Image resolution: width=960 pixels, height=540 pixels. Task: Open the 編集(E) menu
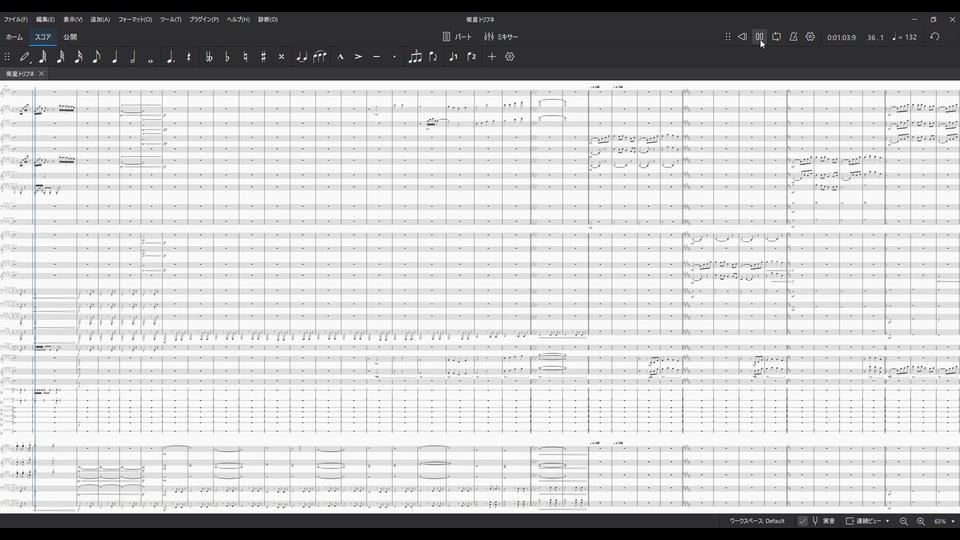[x=45, y=20]
